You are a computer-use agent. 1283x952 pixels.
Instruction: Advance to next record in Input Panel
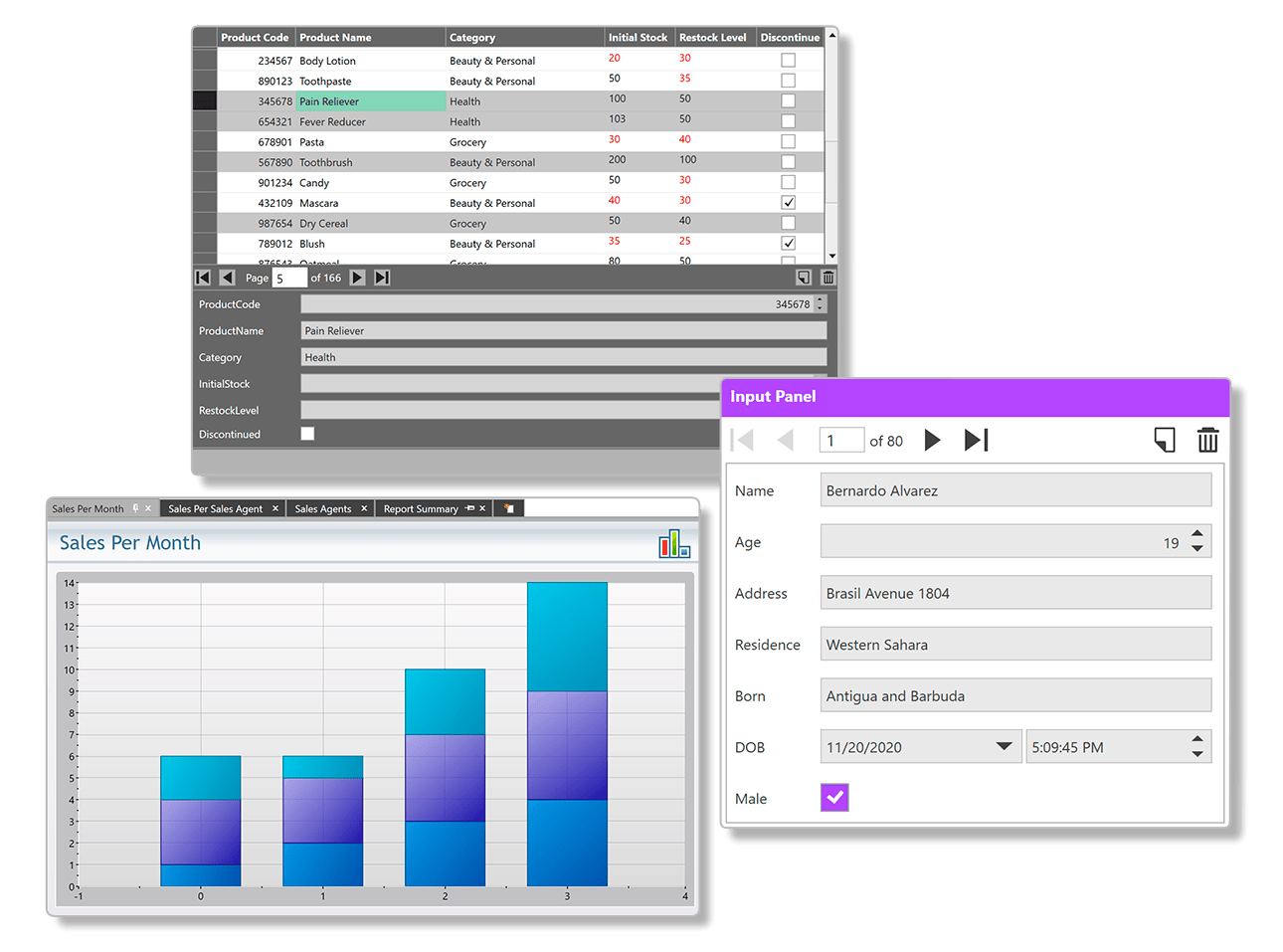[x=932, y=440]
